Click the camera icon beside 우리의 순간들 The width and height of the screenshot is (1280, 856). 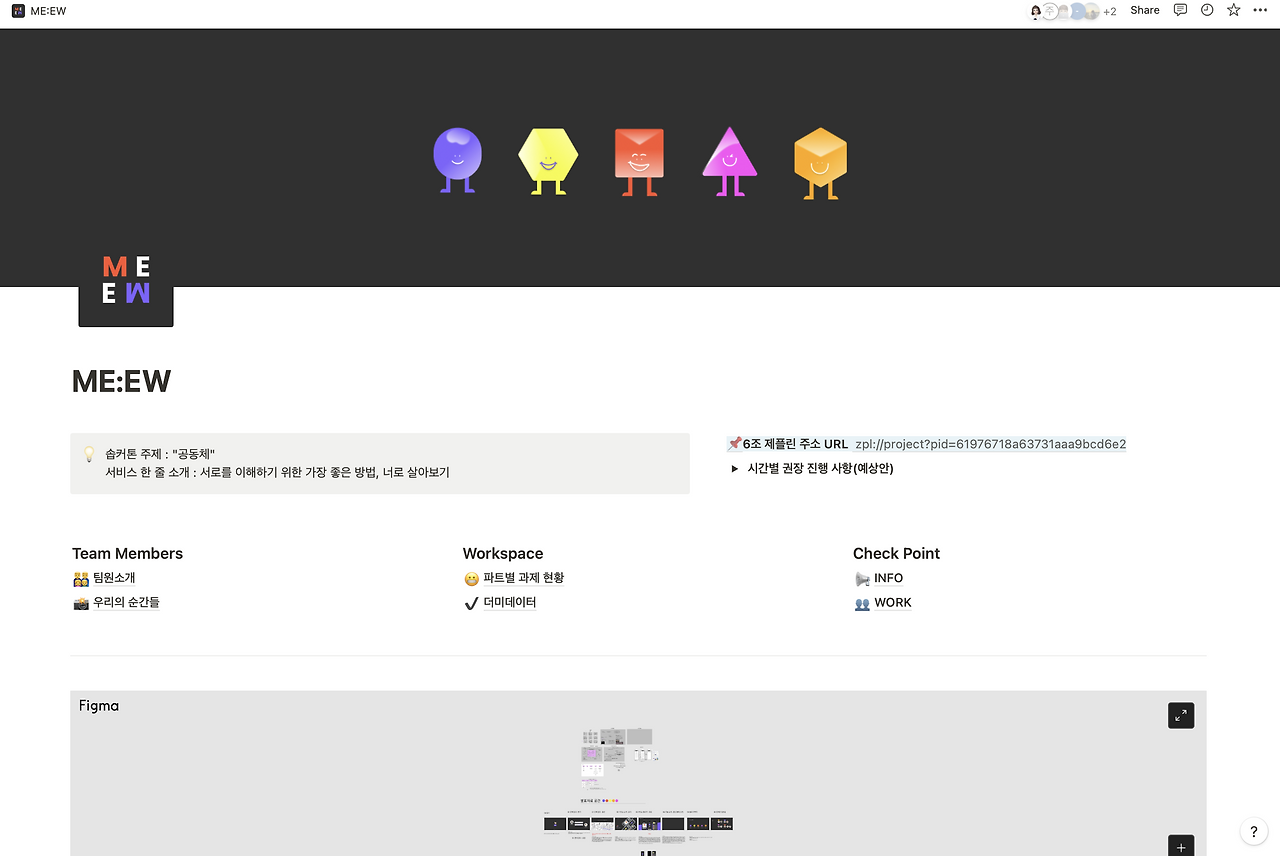[79, 602]
